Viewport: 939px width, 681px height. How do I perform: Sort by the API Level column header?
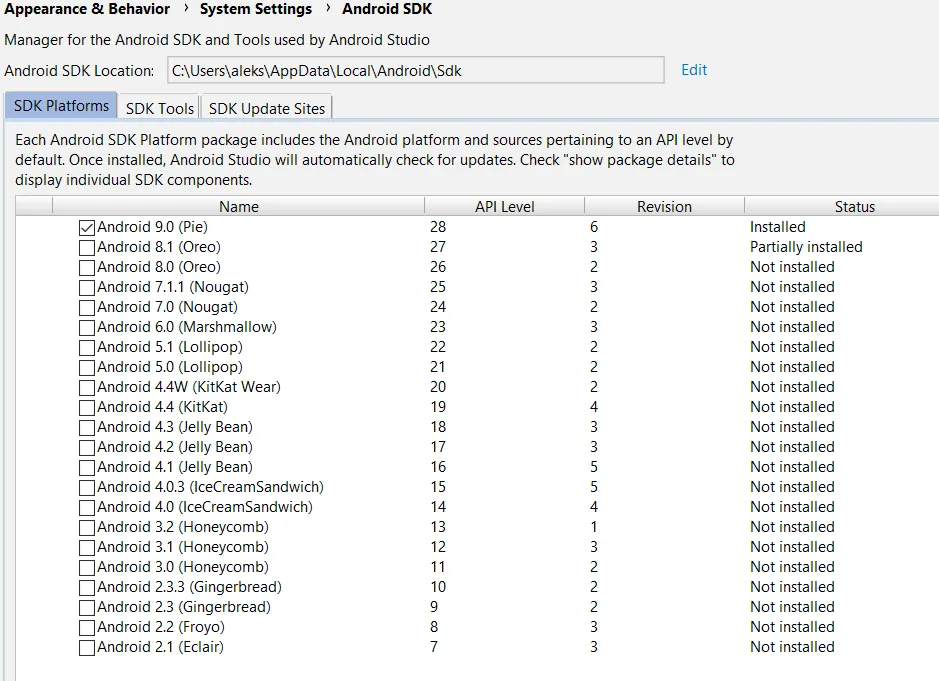pyautogui.click(x=504, y=207)
